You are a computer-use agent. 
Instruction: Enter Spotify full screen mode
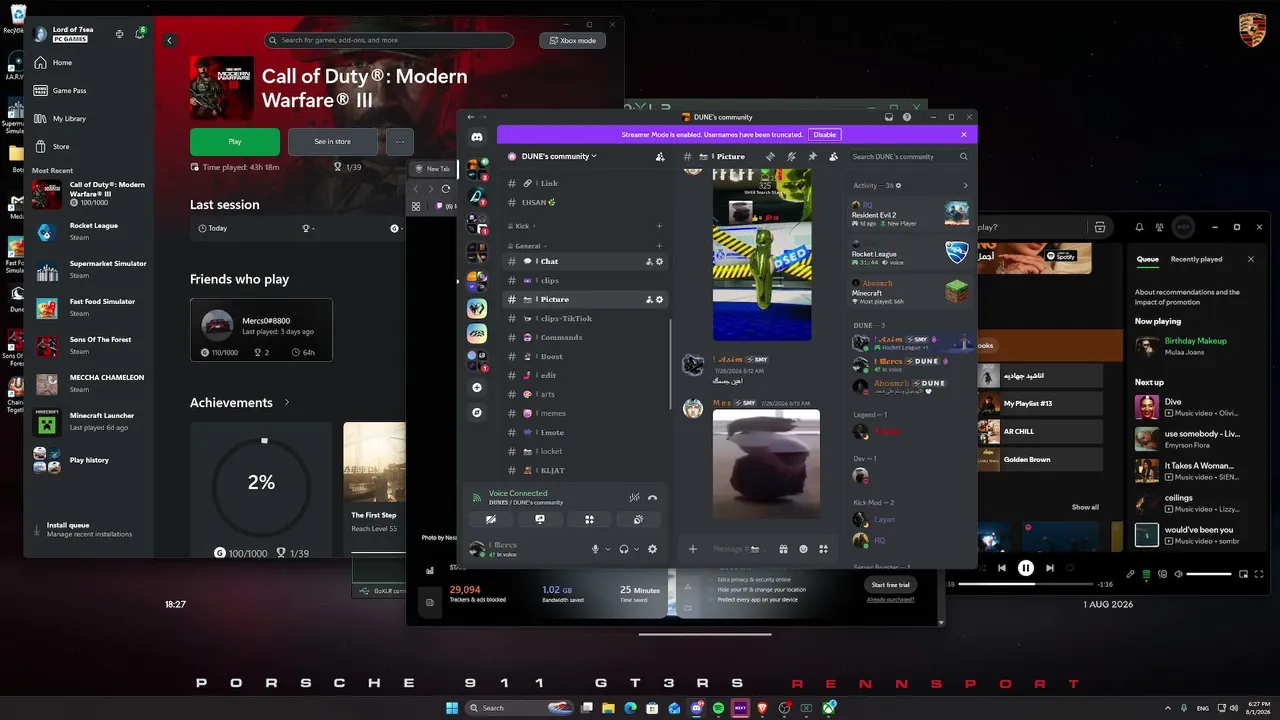(1259, 574)
